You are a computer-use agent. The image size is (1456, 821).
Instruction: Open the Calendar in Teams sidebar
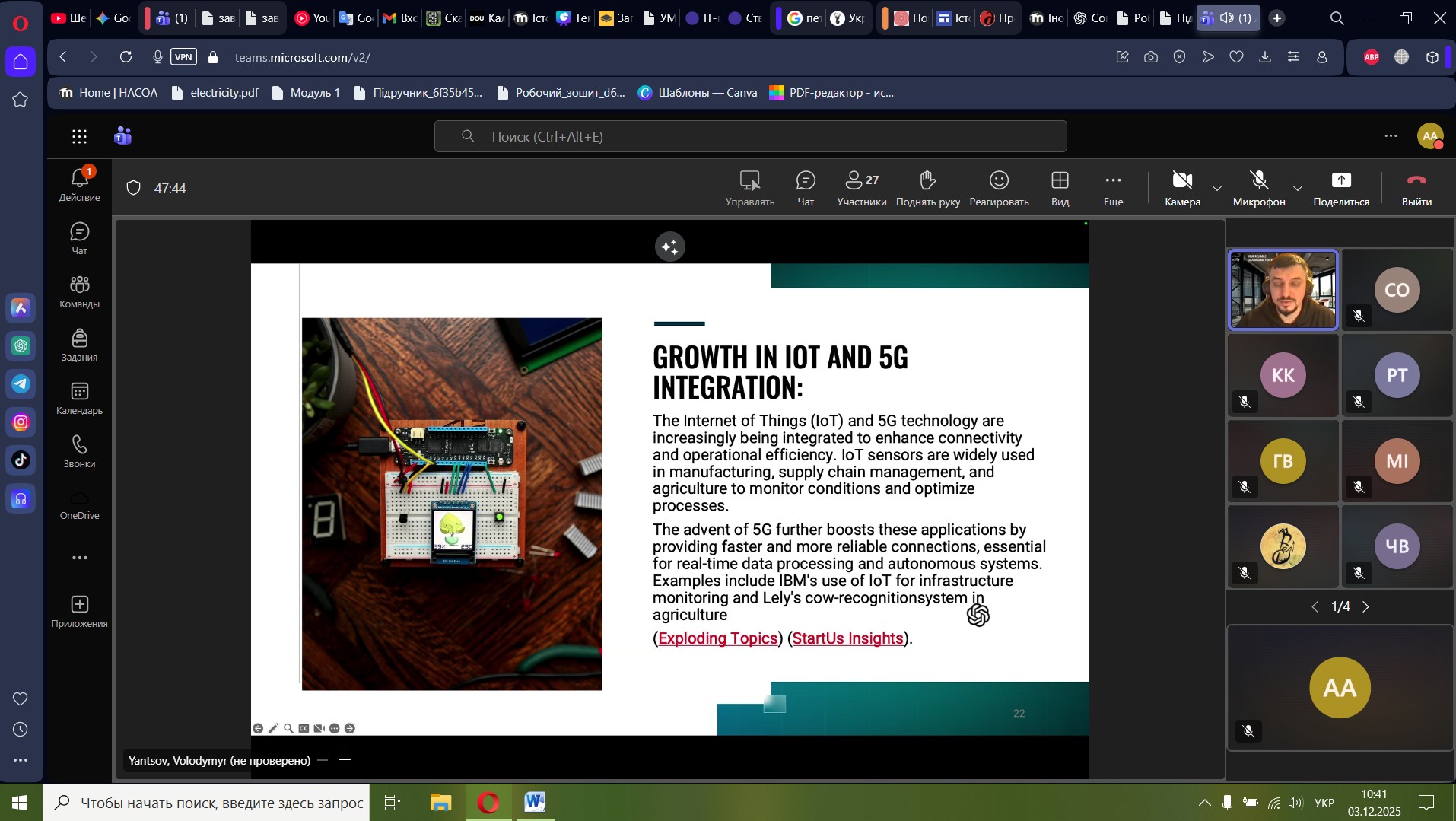pyautogui.click(x=79, y=399)
